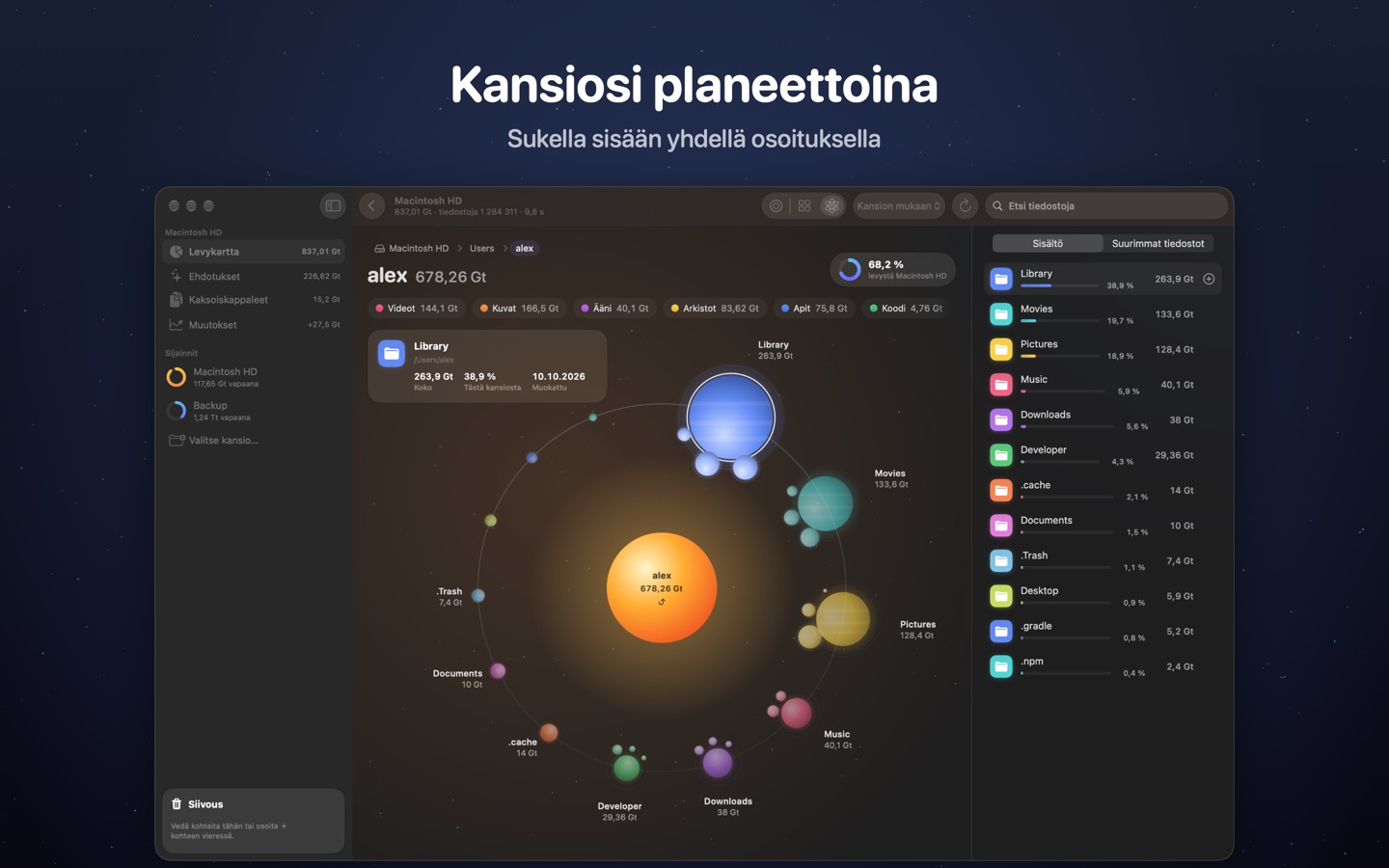Click the 40,1 Gt Music size value
This screenshot has height=868, width=1389.
click(1177, 385)
